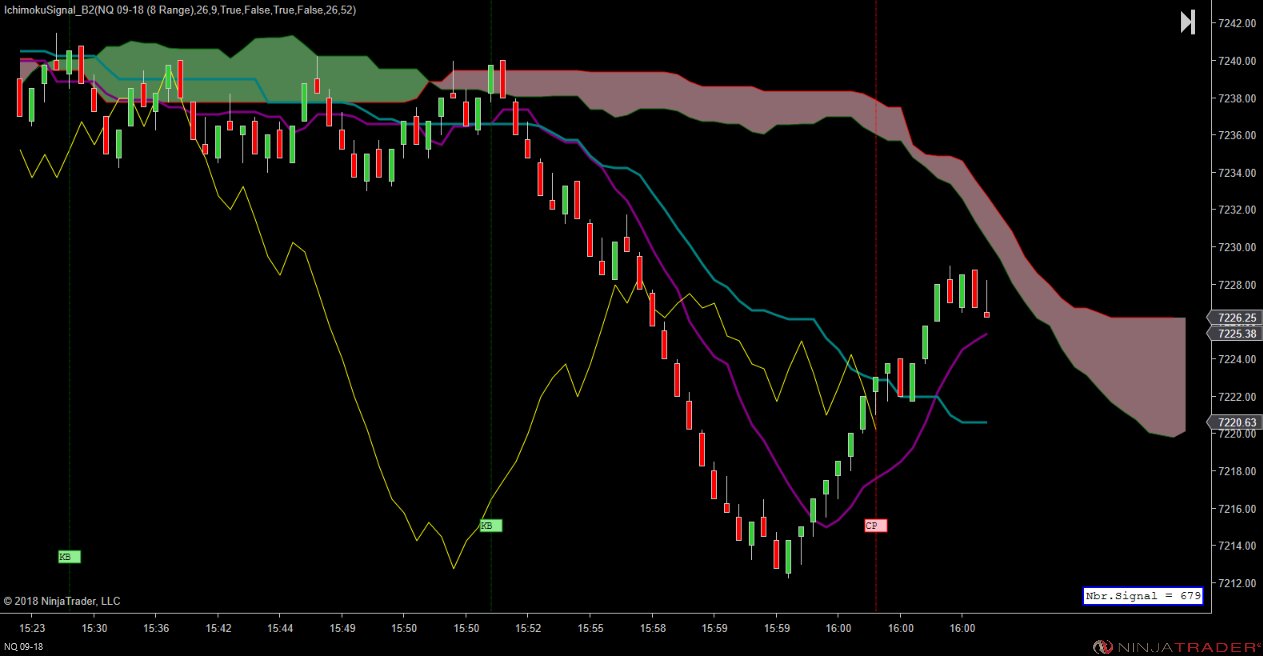Click the 7224.00 price axis label

coord(1238,359)
